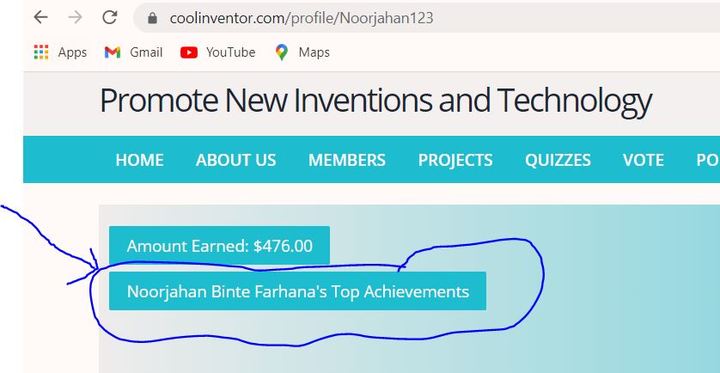View site info via the padlock icon

coord(152,18)
